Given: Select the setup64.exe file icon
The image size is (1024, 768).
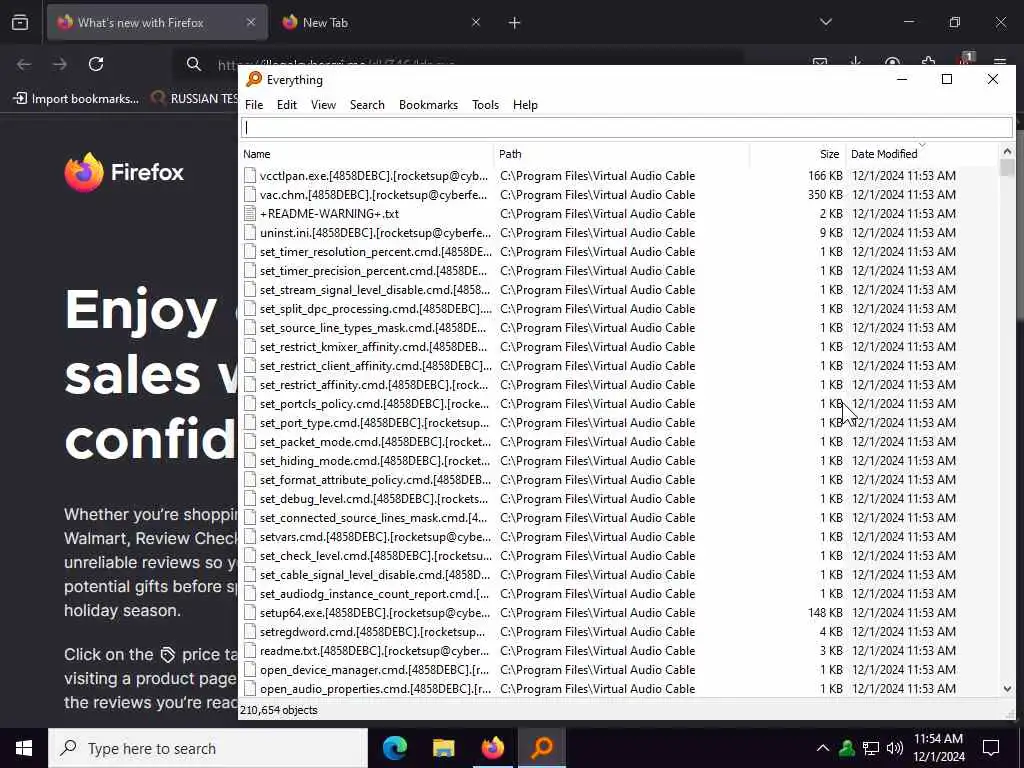Looking at the screenshot, I should 249,613.
